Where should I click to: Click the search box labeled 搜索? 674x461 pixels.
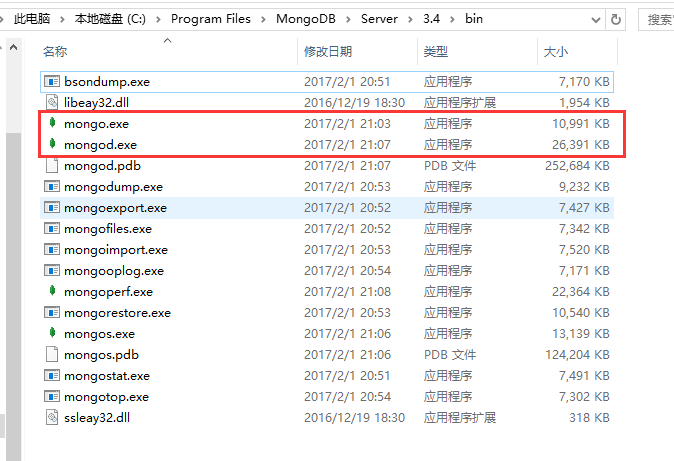pyautogui.click(x=656, y=19)
